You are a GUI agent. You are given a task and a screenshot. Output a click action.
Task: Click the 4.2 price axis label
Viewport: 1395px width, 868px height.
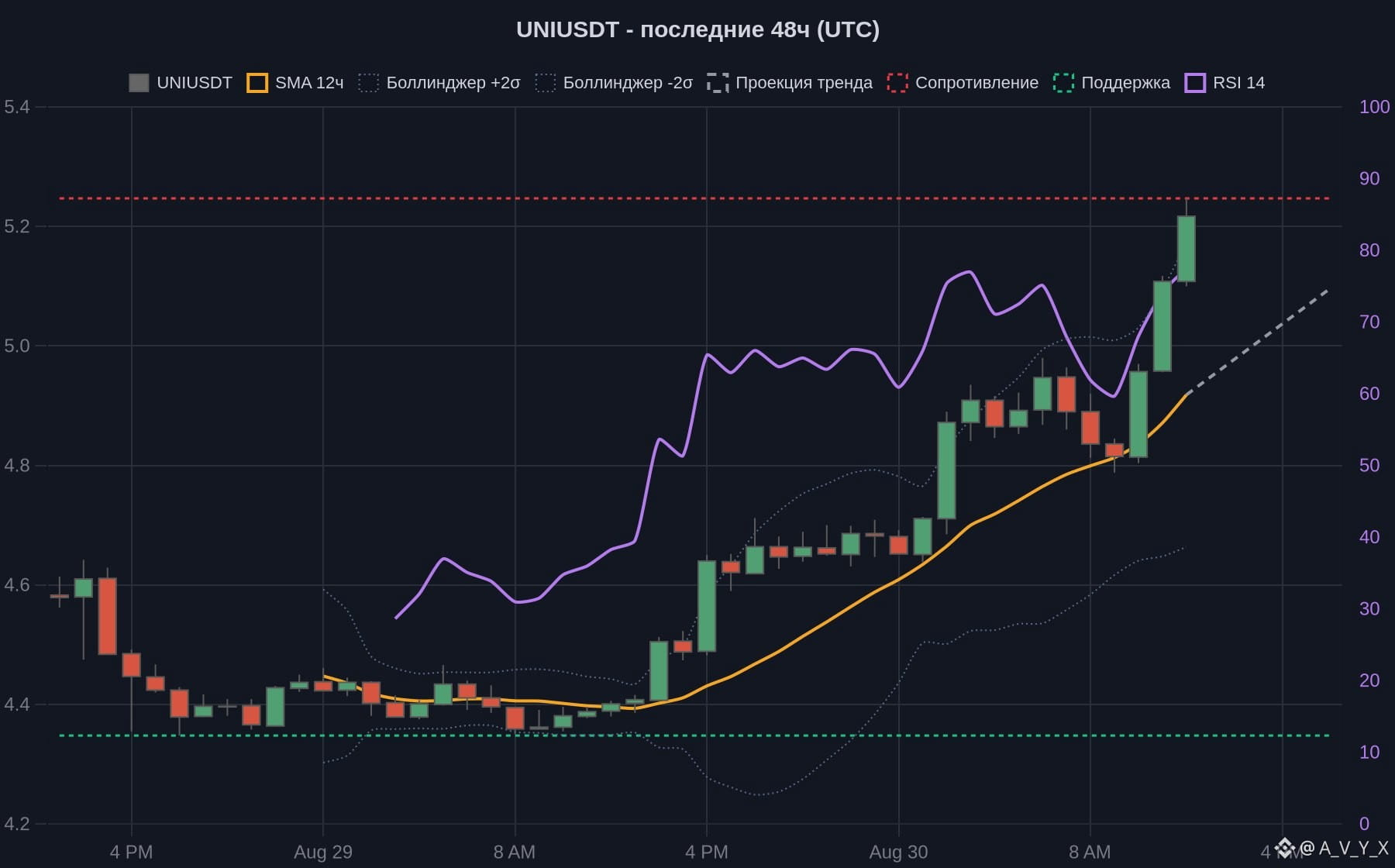17,824
